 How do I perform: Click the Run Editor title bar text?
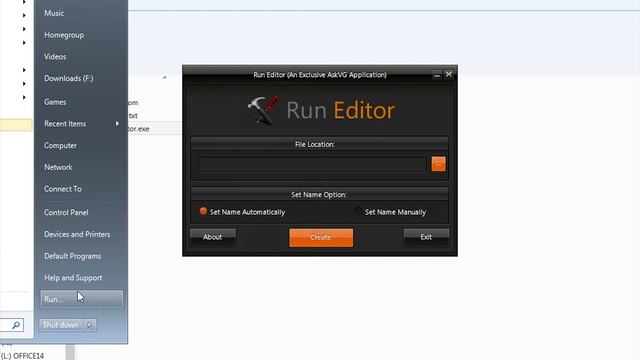[320, 75]
